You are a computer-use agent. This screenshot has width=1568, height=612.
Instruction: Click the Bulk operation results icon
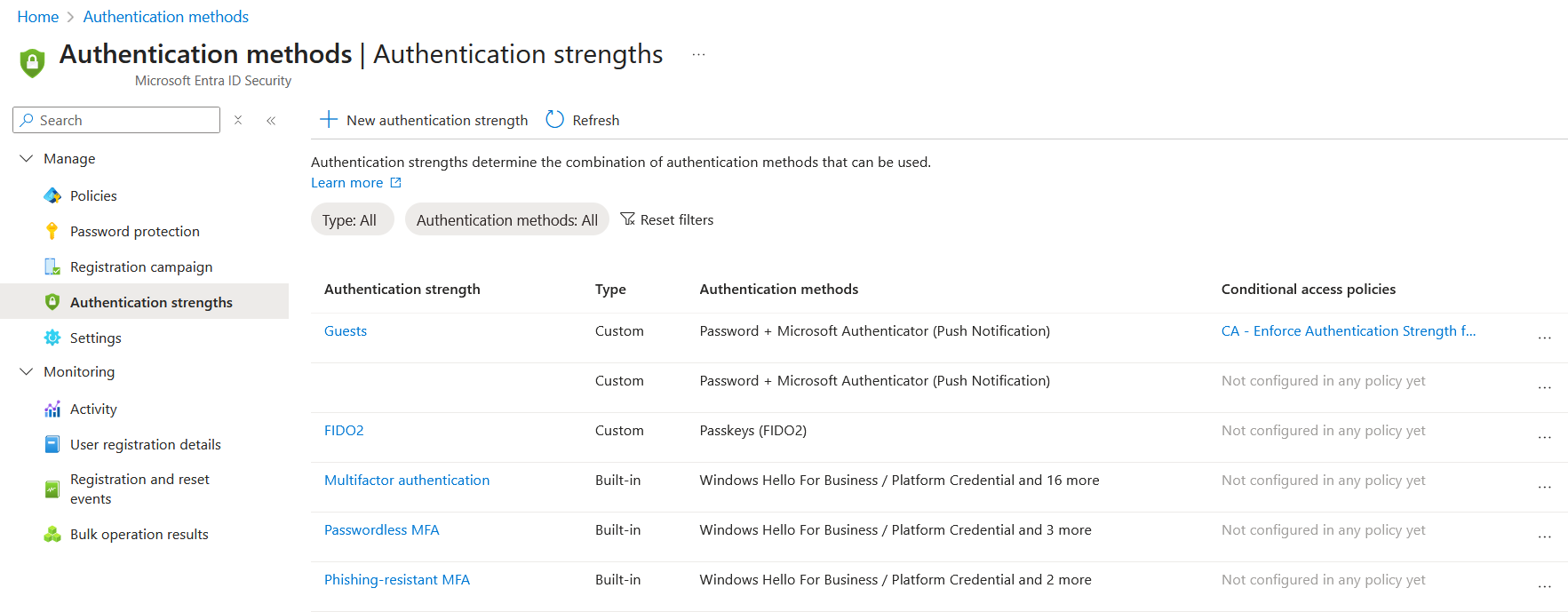[52, 534]
